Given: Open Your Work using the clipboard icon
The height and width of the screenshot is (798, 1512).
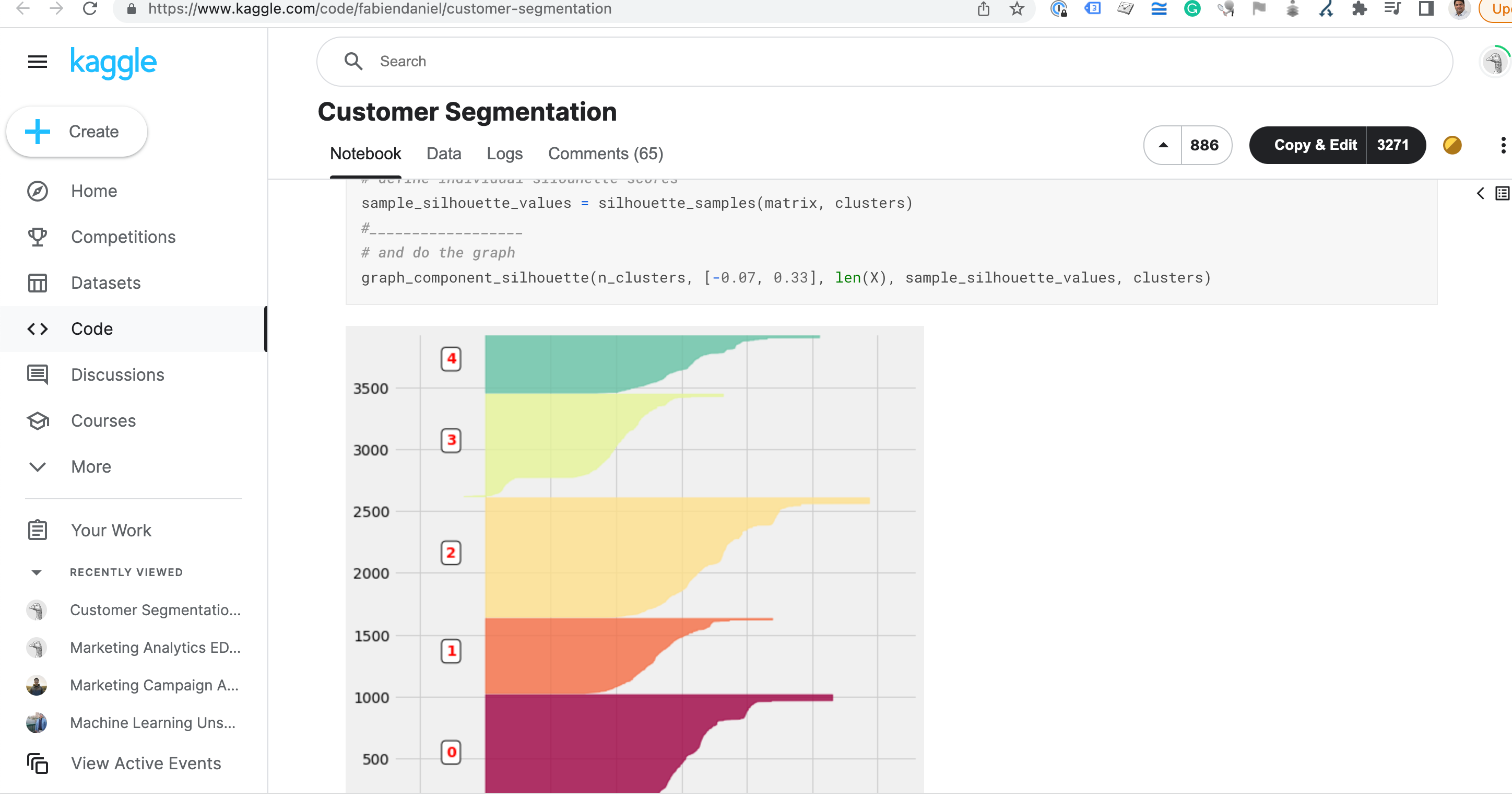Looking at the screenshot, I should [x=37, y=530].
